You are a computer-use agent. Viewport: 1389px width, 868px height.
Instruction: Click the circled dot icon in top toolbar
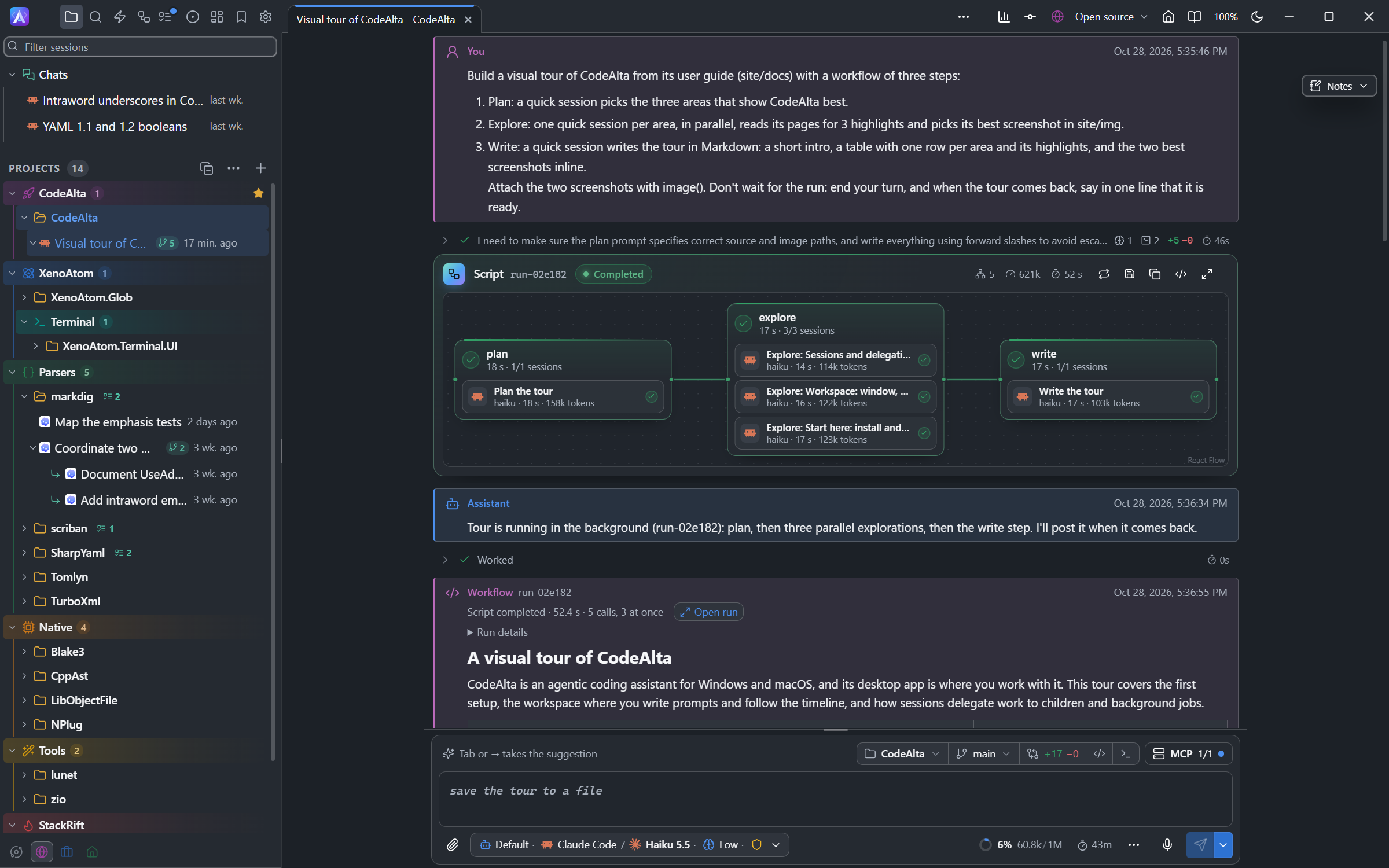pyautogui.click(x=193, y=17)
